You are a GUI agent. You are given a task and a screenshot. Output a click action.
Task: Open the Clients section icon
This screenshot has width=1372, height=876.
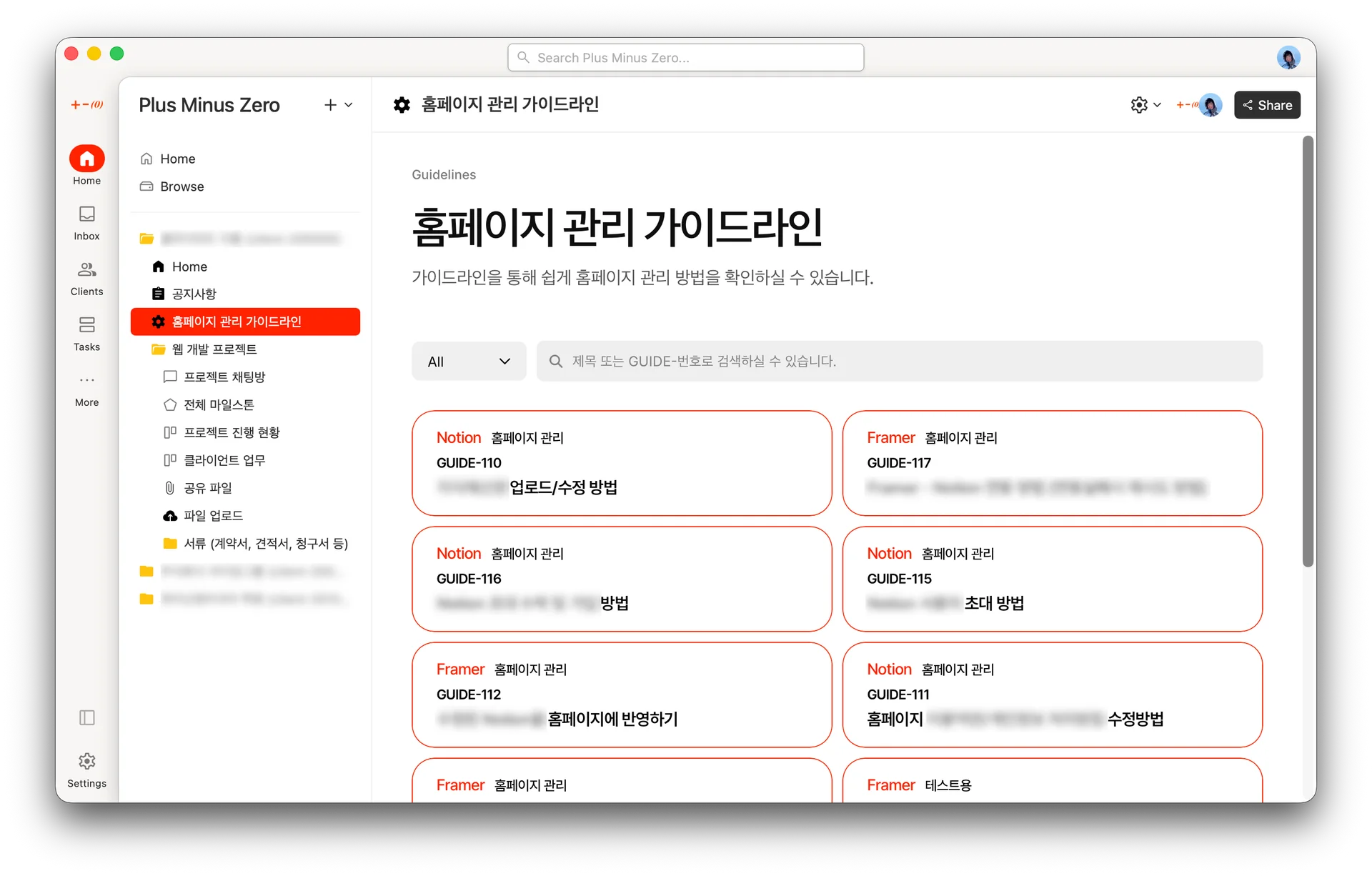[86, 270]
